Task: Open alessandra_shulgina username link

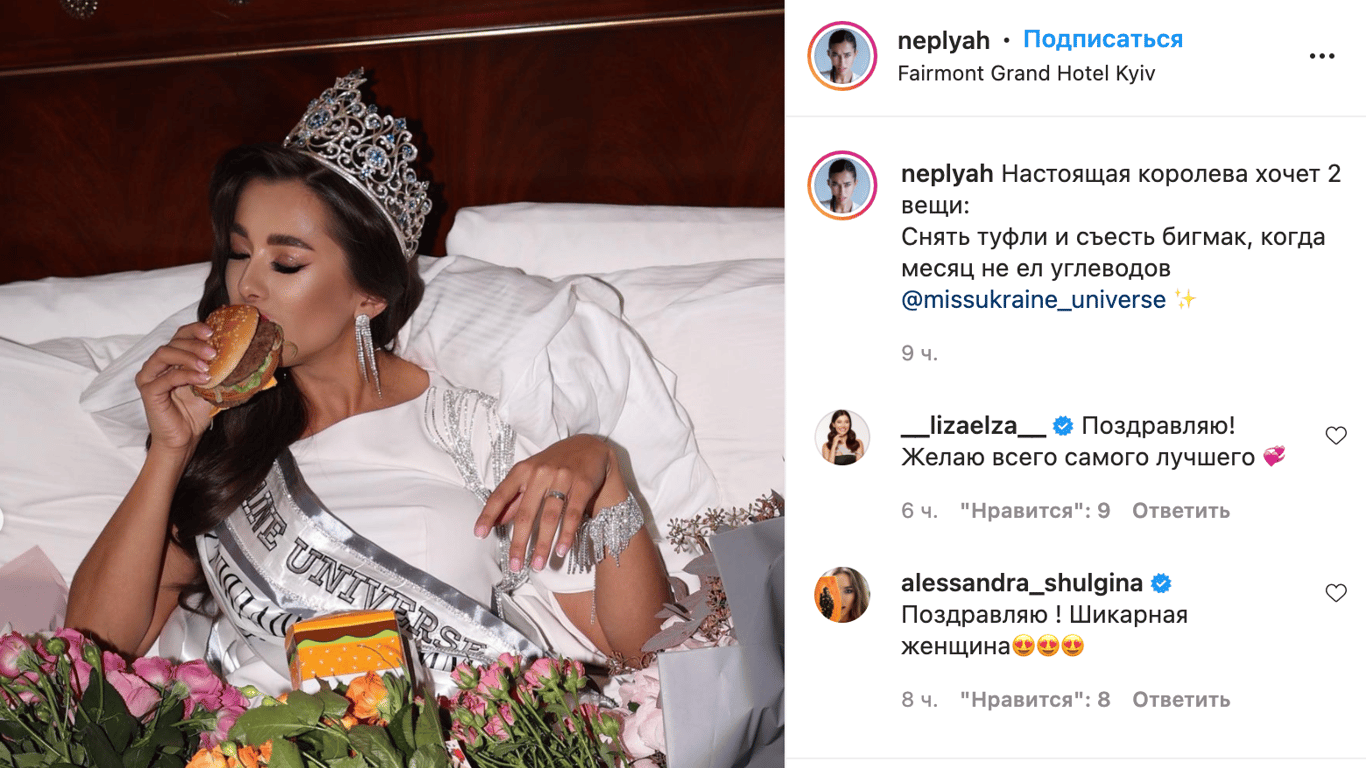Action: (1023, 583)
